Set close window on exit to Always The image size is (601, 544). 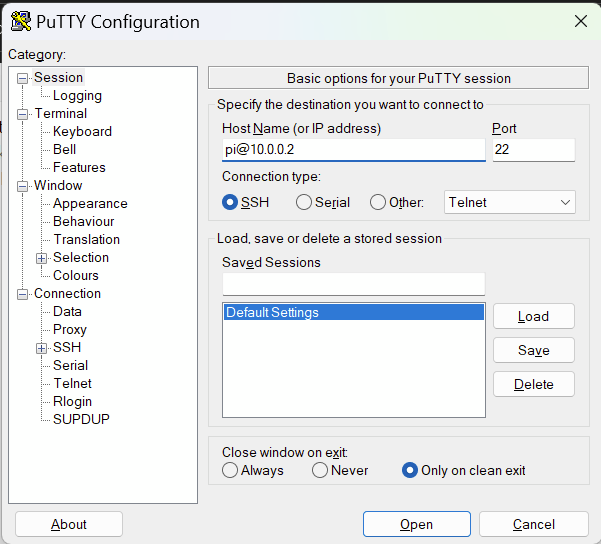tap(230, 470)
